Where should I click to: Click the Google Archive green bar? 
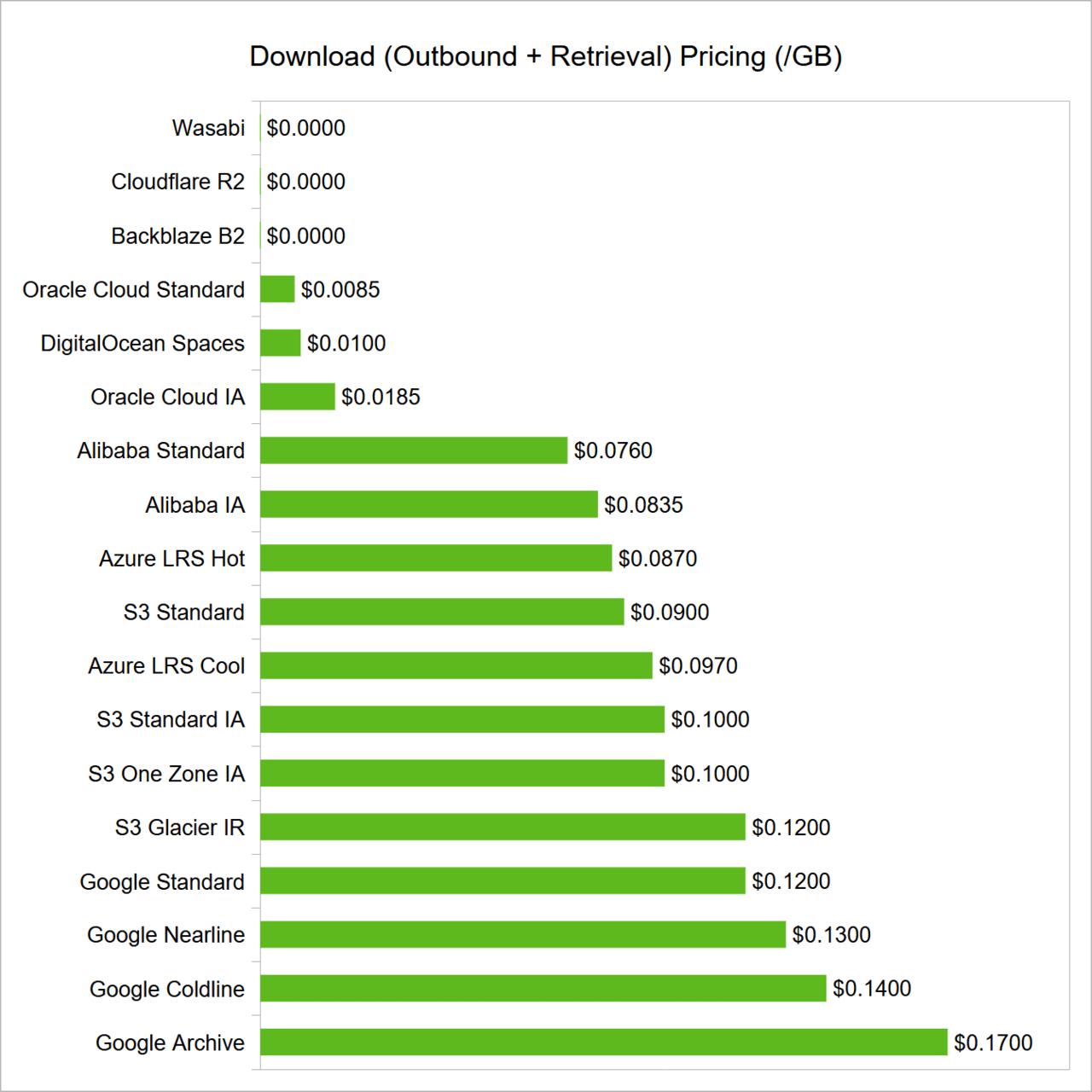(604, 1042)
